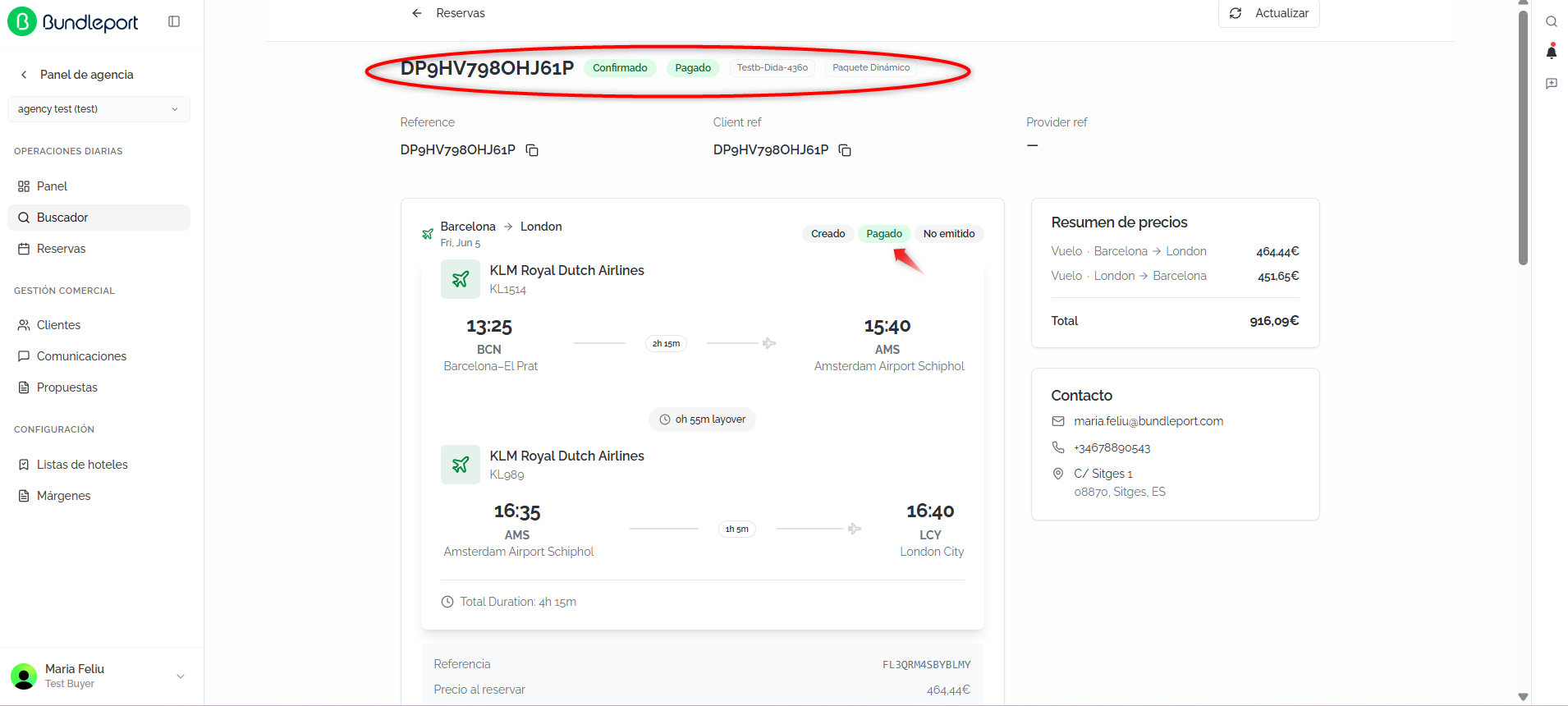Open Clientes section
Screen dimensions: 1568x706
click(99, 325)
